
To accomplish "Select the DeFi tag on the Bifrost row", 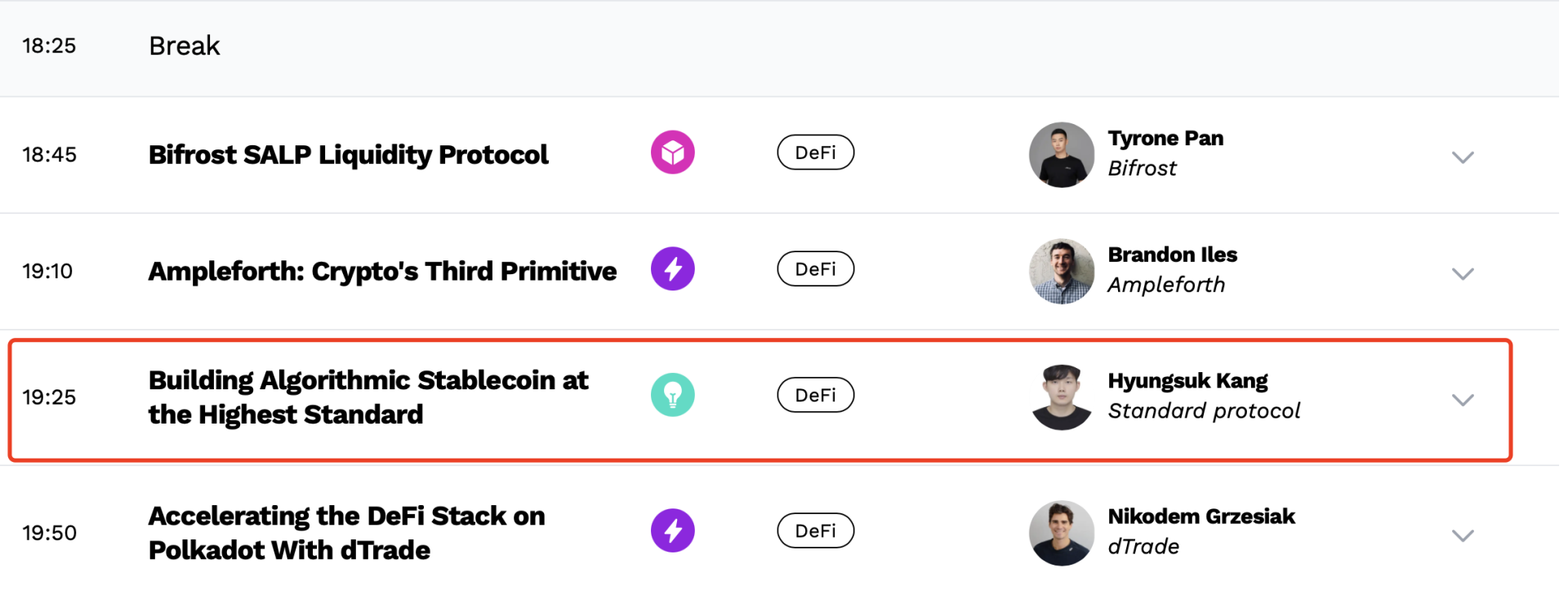I will click(x=815, y=153).
